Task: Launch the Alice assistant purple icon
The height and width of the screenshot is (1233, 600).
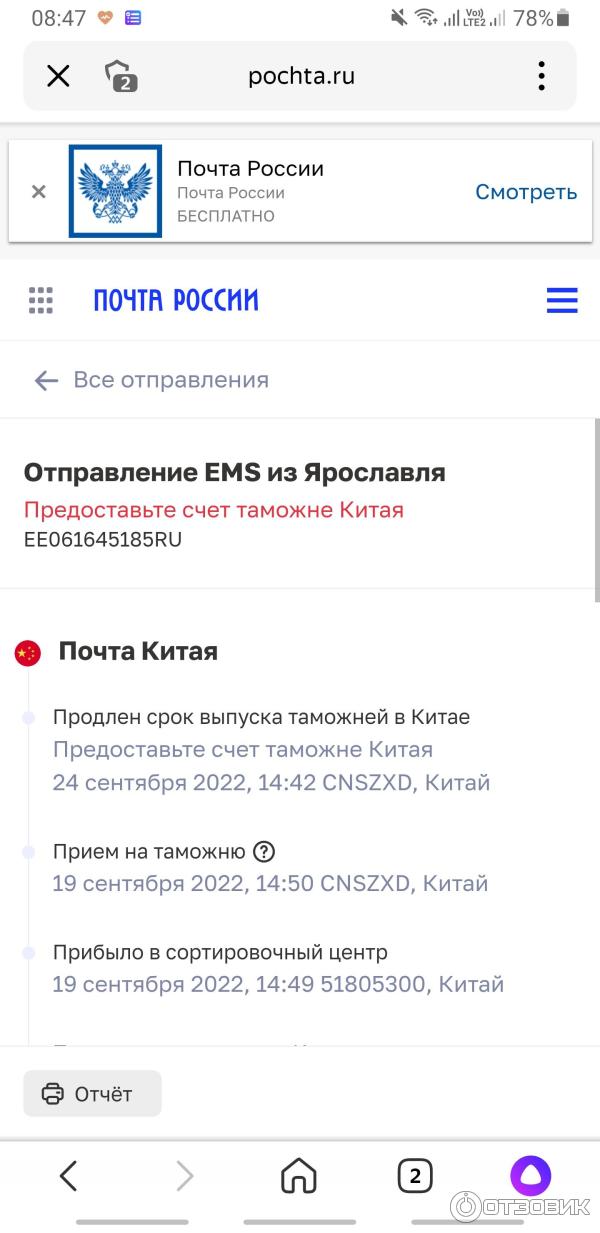Action: pos(530,1176)
